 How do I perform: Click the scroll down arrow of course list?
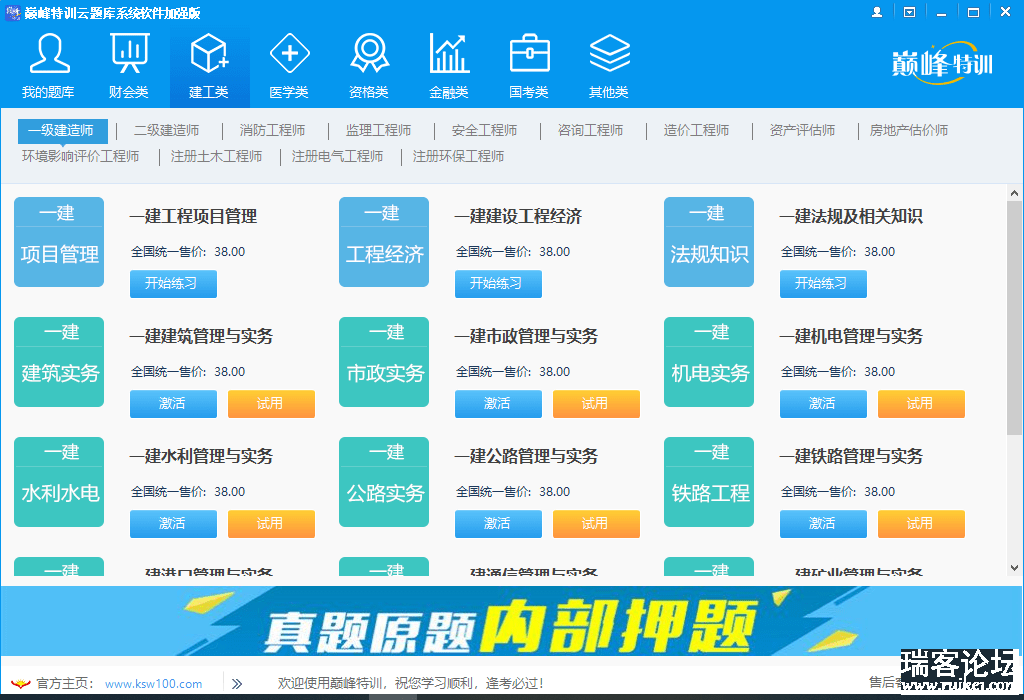1014,568
